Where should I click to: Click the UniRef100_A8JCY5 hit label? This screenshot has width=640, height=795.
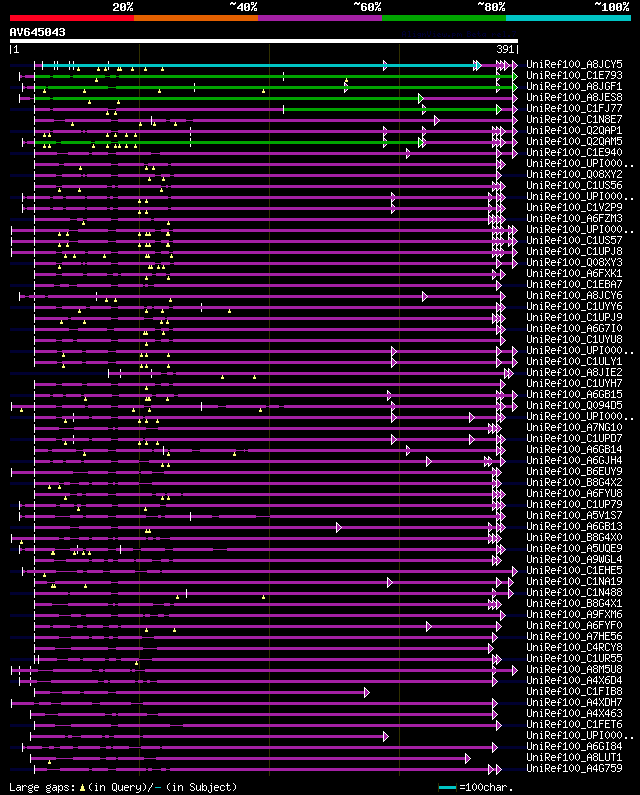[574, 64]
